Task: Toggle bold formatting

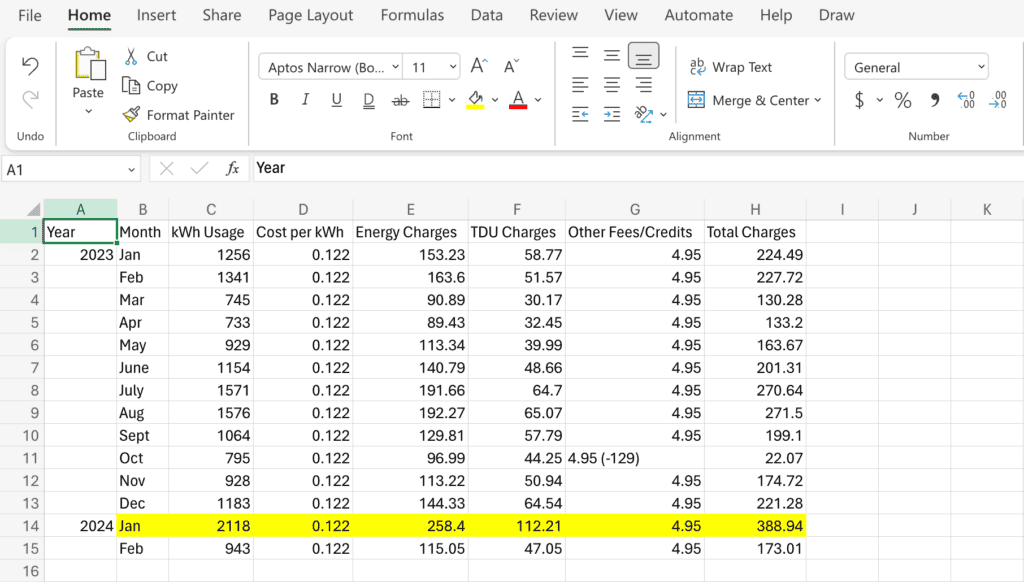Action: pos(274,99)
